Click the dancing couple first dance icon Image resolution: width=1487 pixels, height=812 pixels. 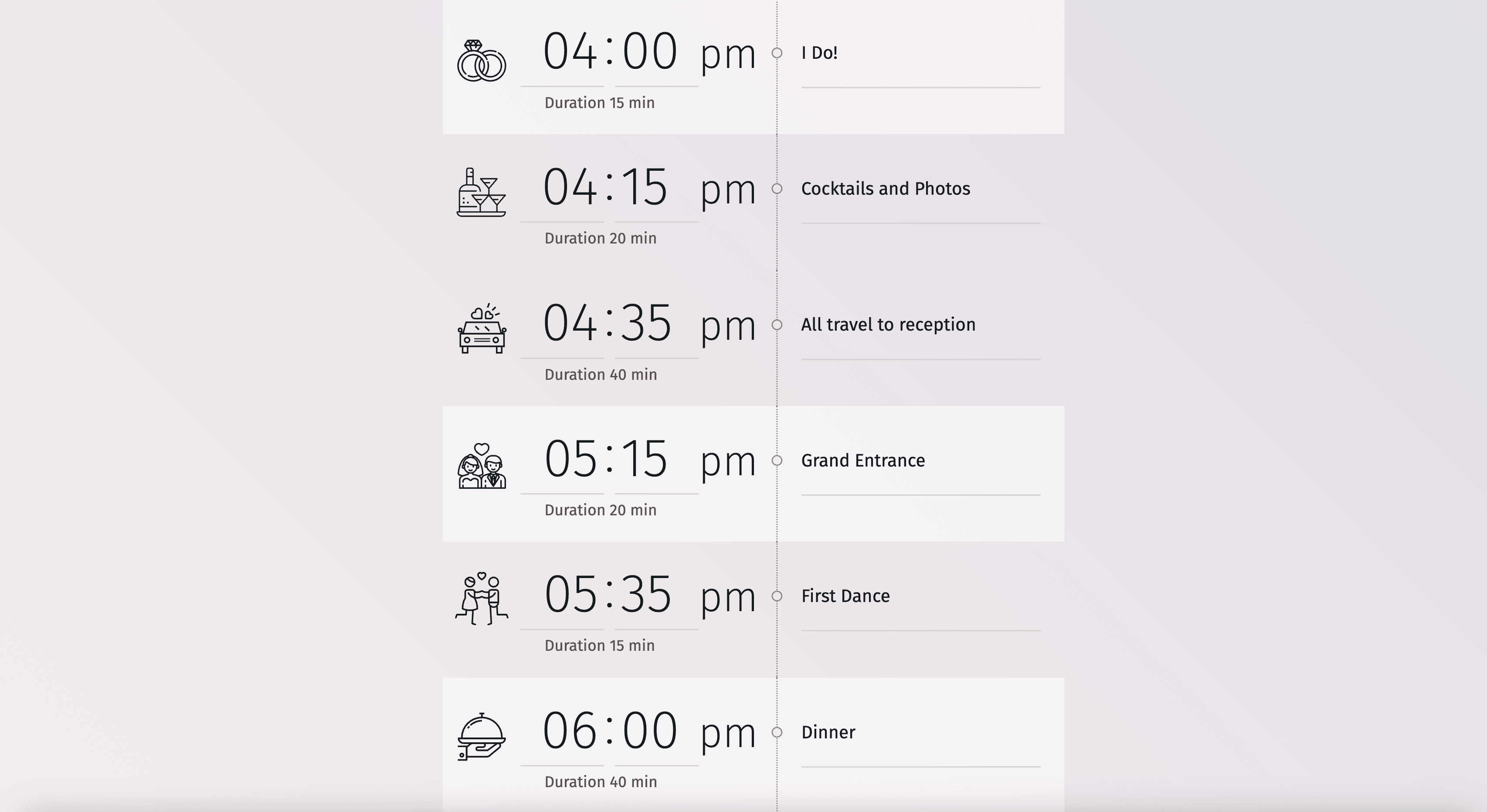(481, 595)
